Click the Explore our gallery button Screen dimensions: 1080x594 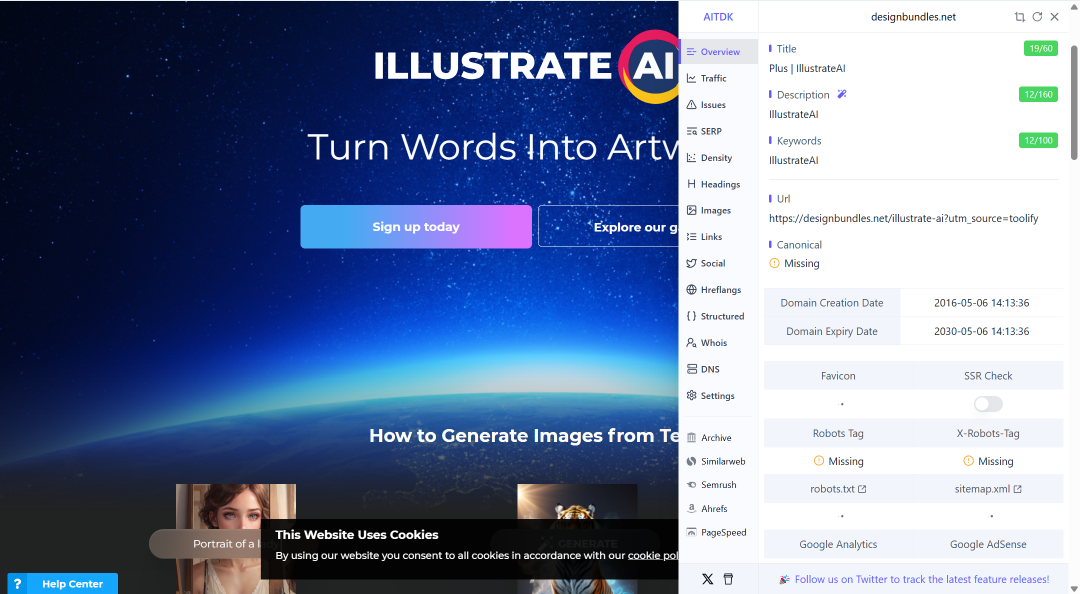[608, 227]
